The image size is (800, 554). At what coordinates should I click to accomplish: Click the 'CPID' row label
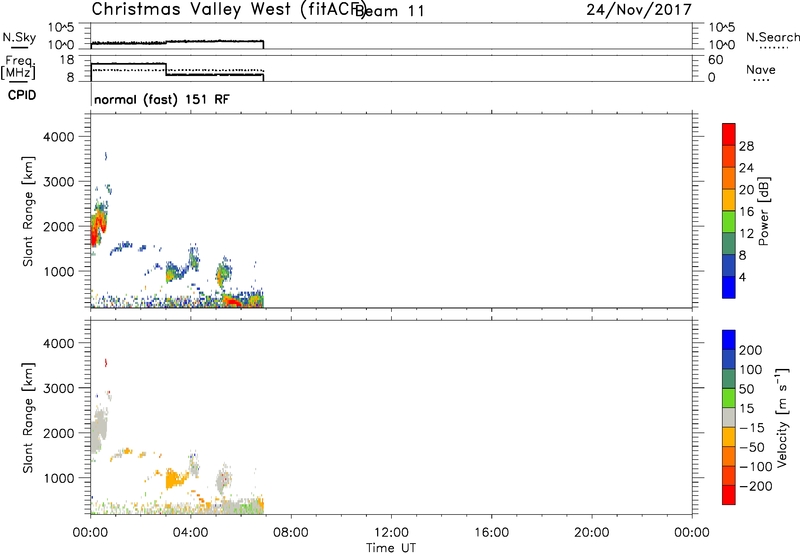22,95
